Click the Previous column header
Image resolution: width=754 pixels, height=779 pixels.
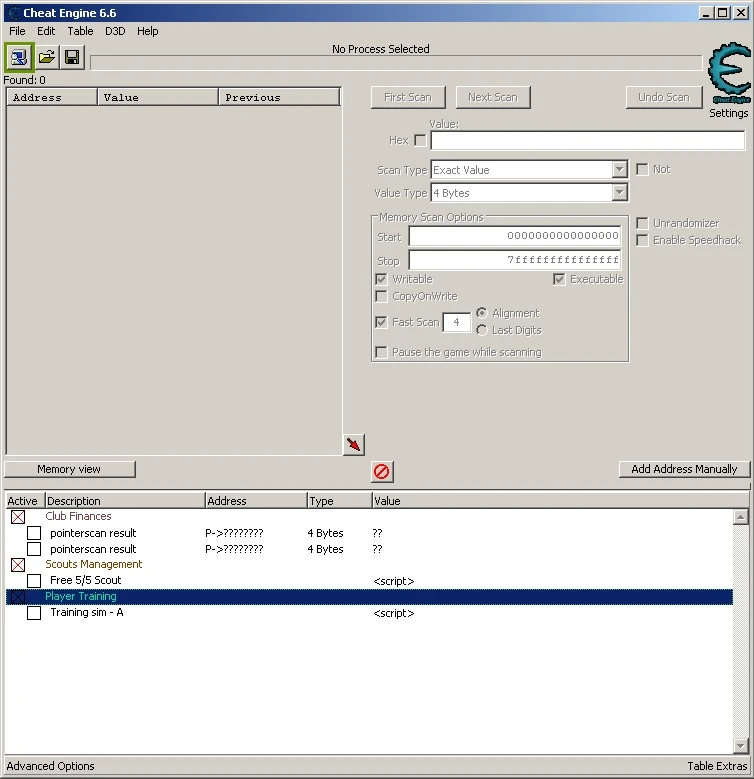pos(279,97)
